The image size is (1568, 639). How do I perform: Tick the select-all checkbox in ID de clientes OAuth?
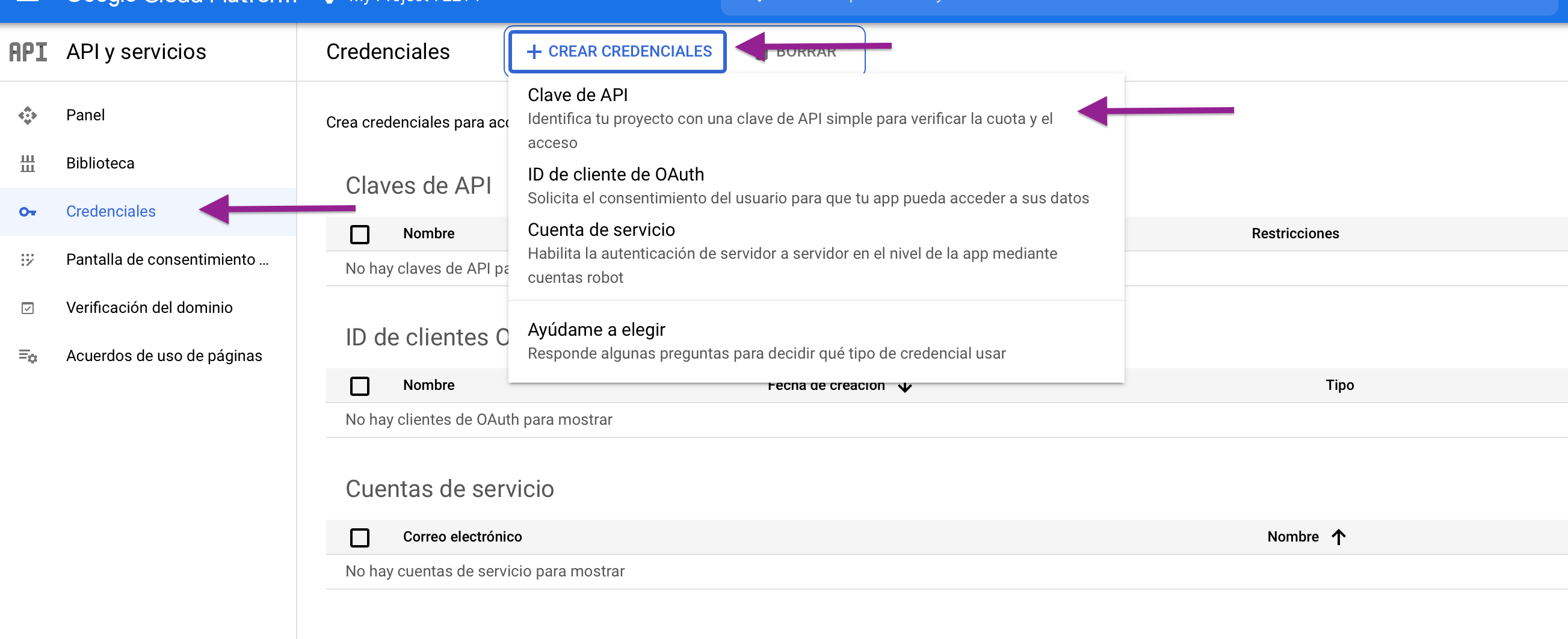[360, 386]
